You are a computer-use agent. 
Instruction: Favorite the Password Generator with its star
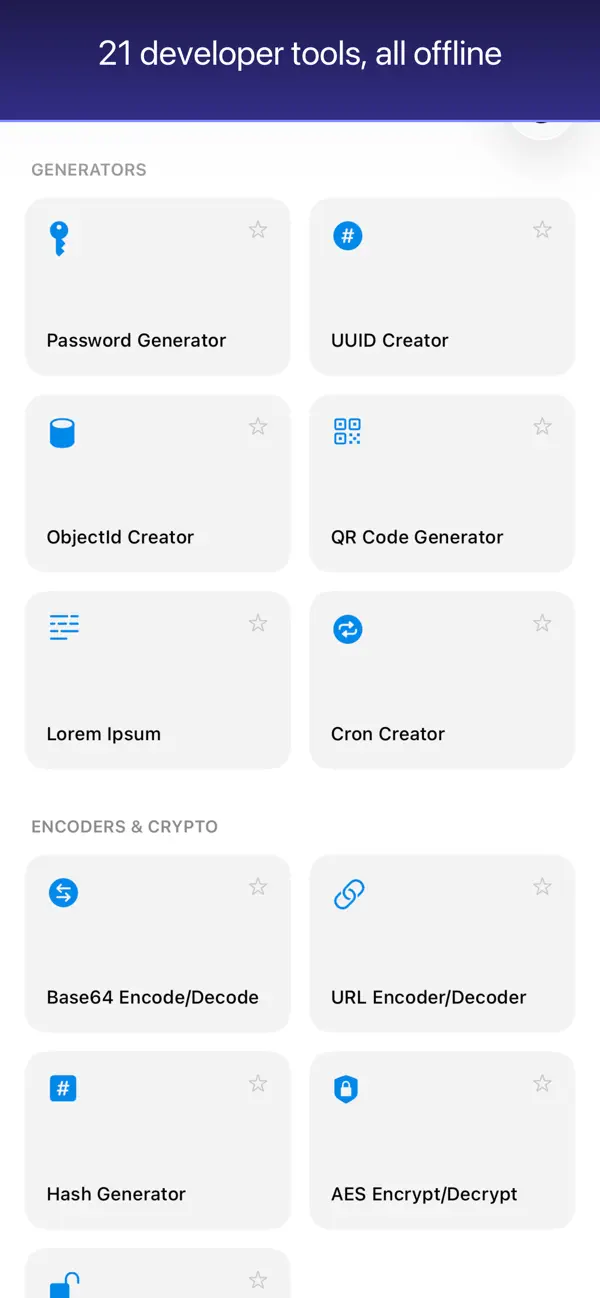[x=257, y=230]
